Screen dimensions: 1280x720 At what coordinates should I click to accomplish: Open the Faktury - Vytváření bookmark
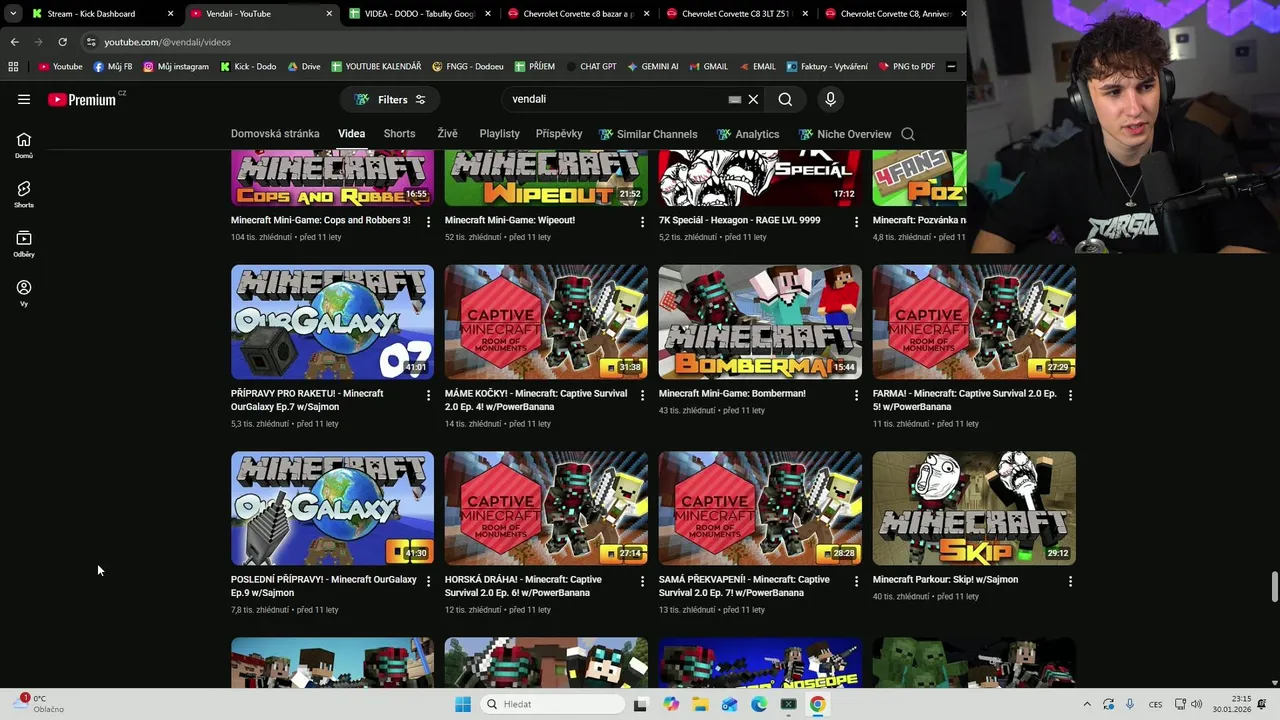(827, 67)
